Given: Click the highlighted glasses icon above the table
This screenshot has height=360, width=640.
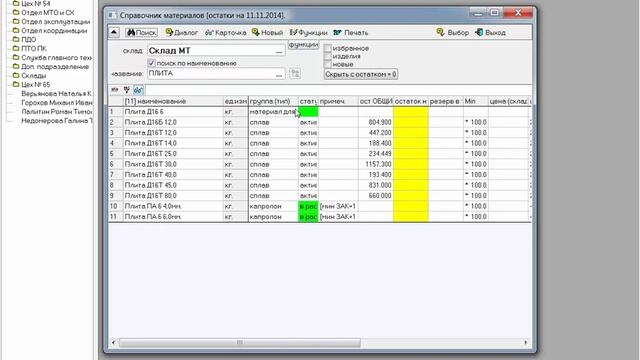Looking at the screenshot, I should tap(138, 90).
